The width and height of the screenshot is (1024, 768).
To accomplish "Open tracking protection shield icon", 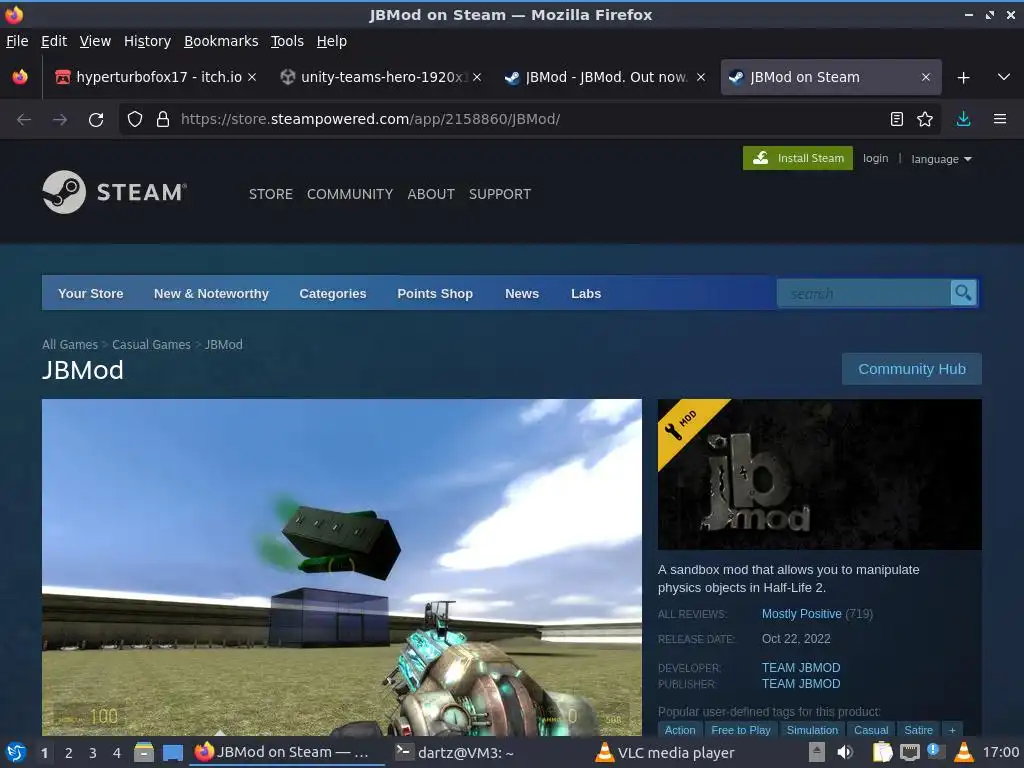I will click(135, 120).
